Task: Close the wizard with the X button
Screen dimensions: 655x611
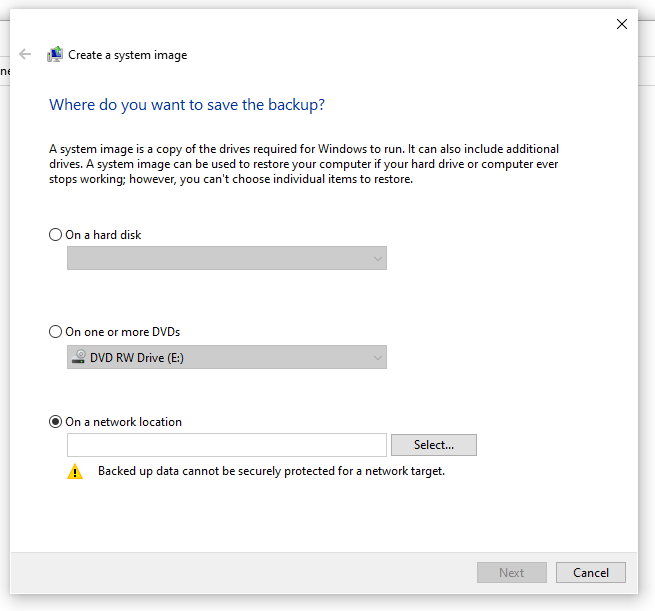Action: 622,24
